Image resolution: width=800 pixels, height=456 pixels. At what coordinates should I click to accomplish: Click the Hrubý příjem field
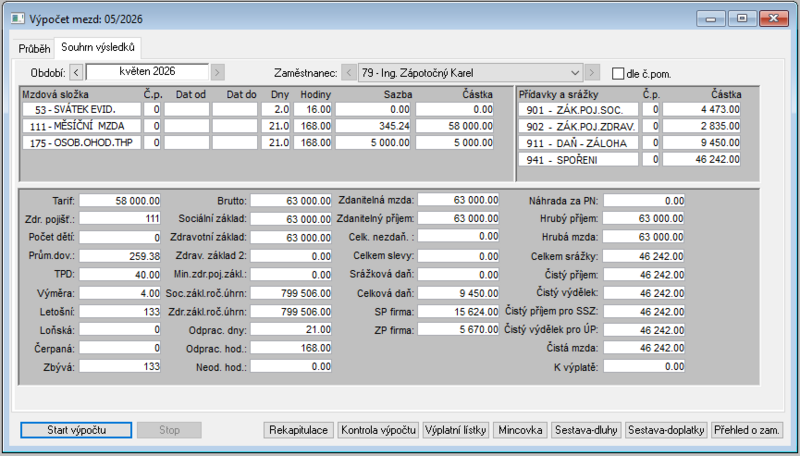point(644,219)
